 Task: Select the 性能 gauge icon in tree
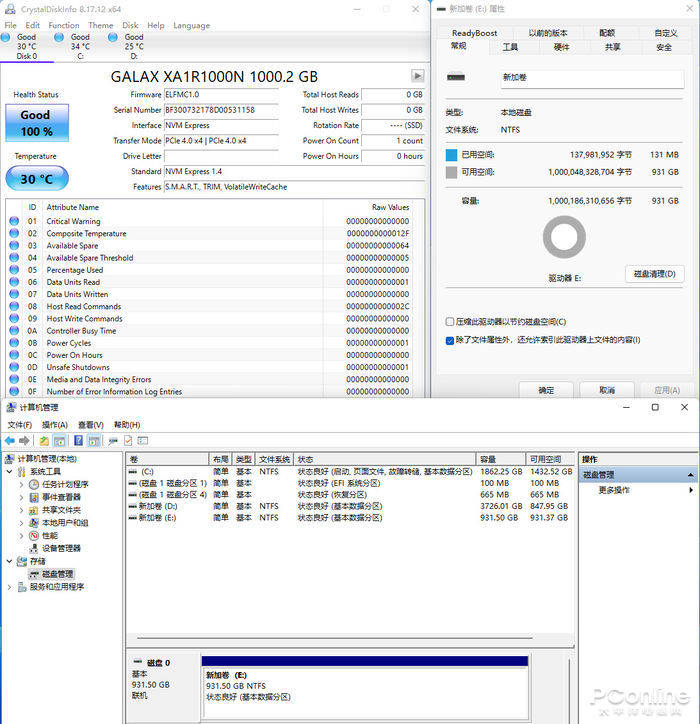[34, 536]
